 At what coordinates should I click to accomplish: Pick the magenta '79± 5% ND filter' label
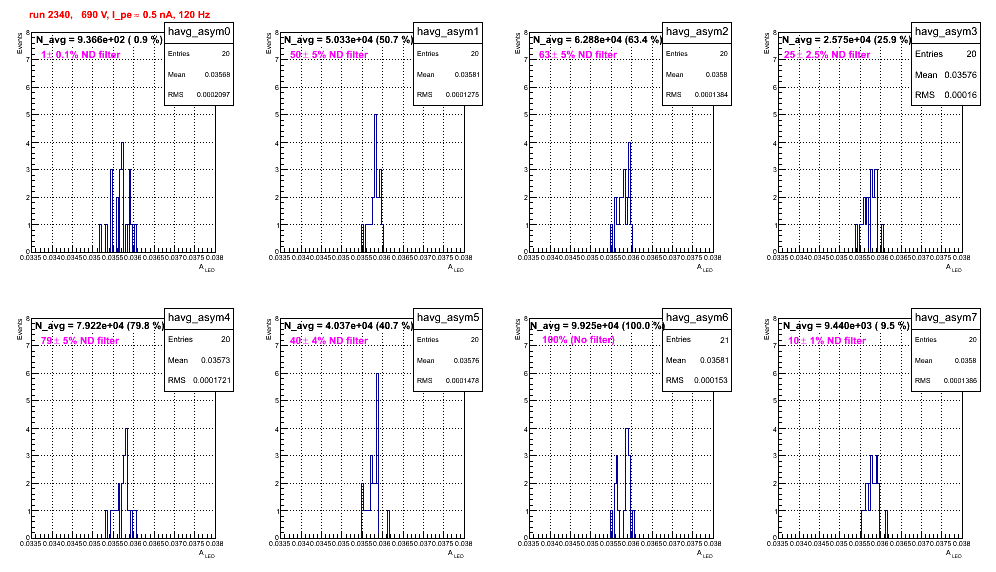coord(80,341)
